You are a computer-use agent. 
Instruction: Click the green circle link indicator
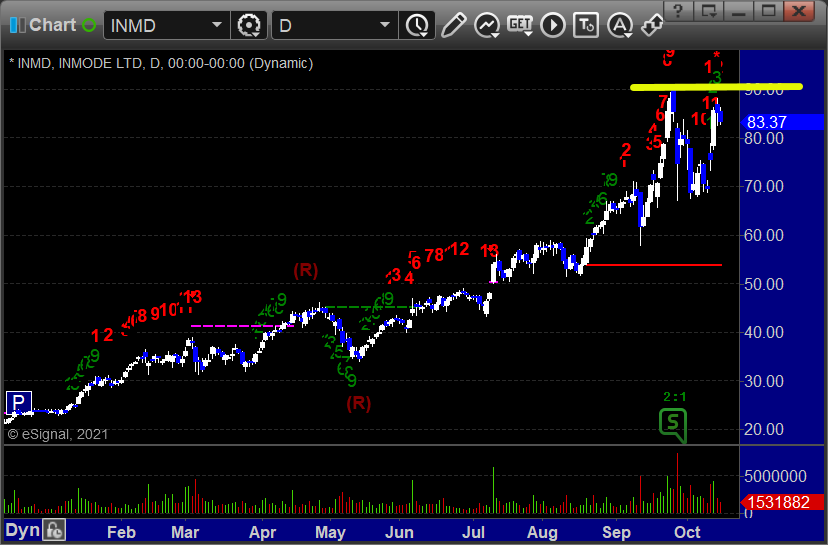pos(89,25)
